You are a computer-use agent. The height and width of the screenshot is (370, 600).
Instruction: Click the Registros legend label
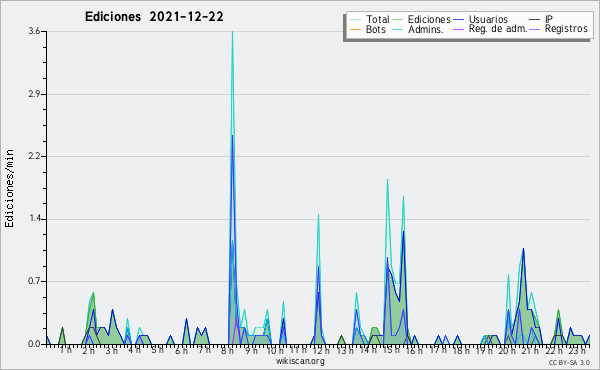[x=566, y=29]
